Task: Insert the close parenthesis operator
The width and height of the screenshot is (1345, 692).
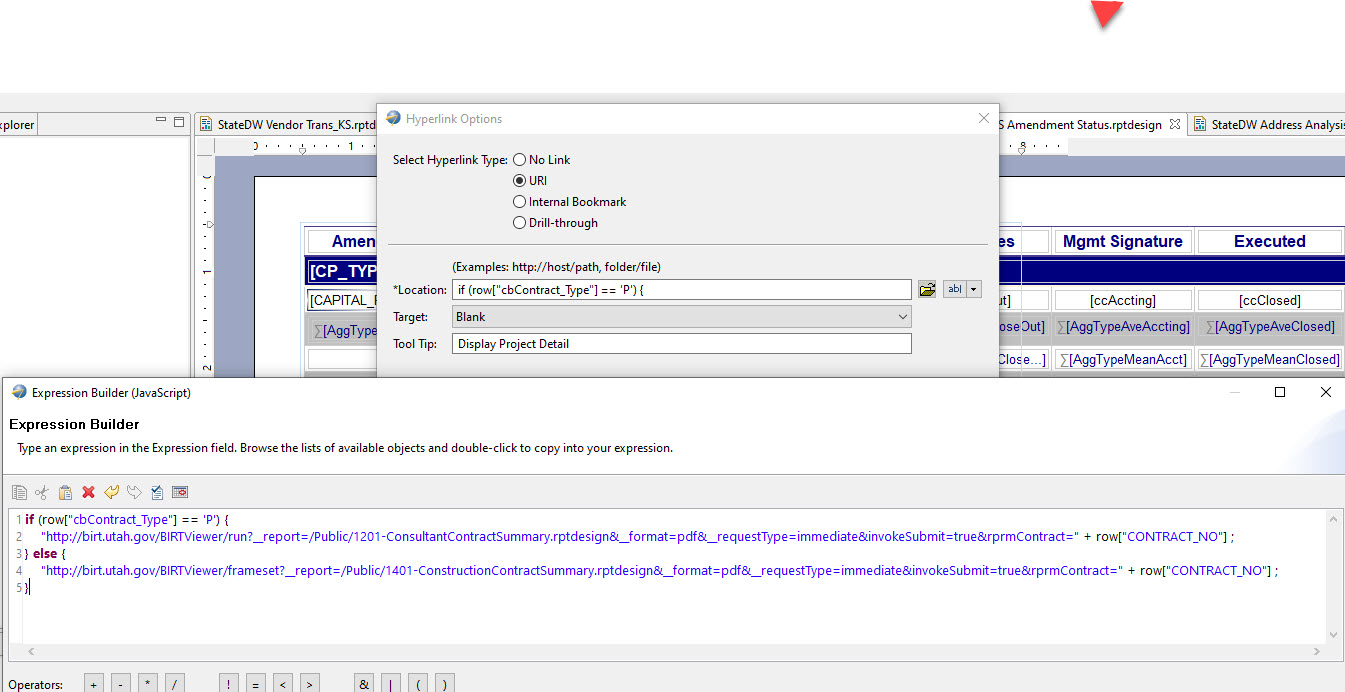Action: [x=445, y=684]
